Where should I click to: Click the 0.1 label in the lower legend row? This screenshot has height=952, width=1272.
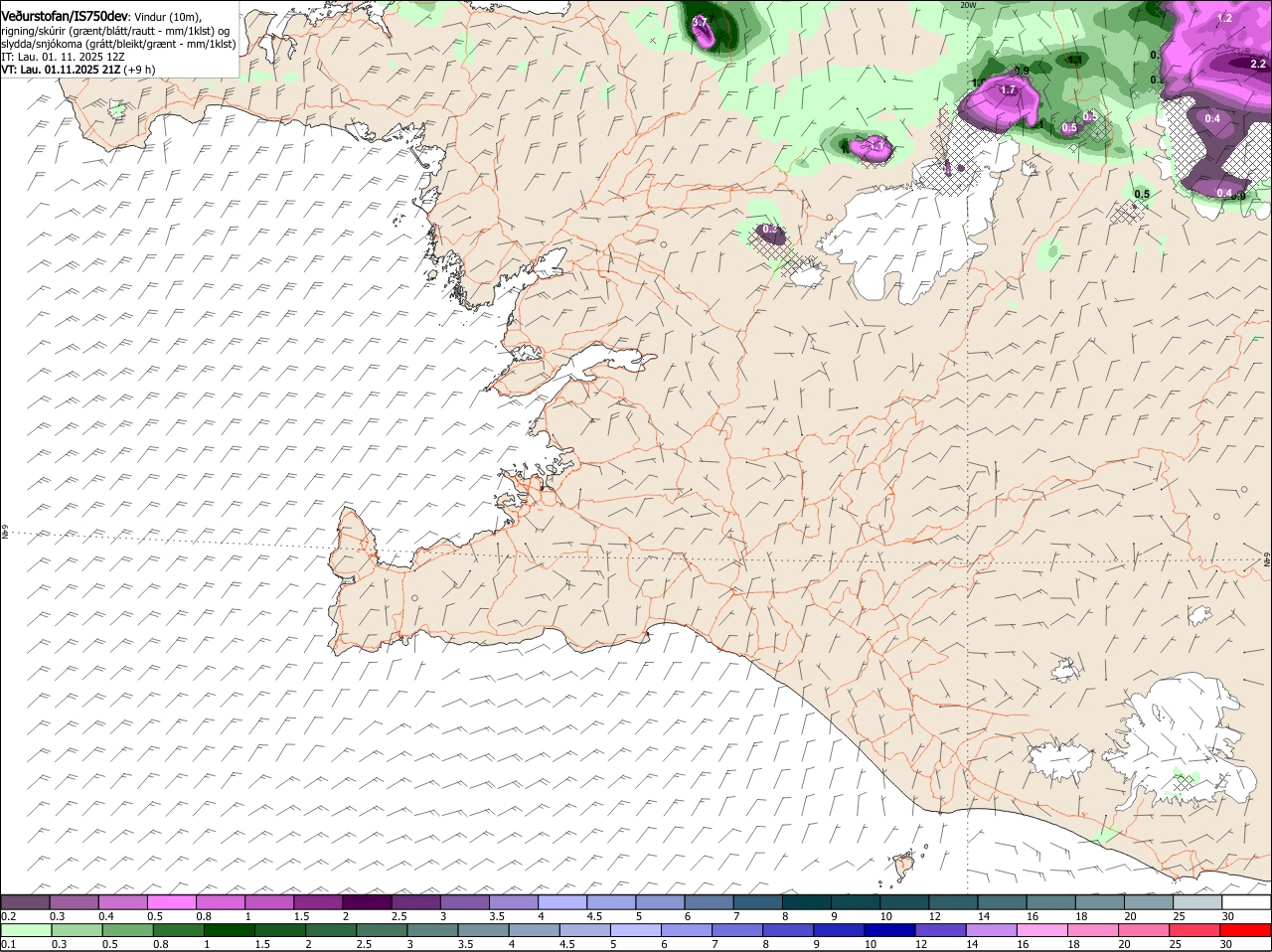9,944
